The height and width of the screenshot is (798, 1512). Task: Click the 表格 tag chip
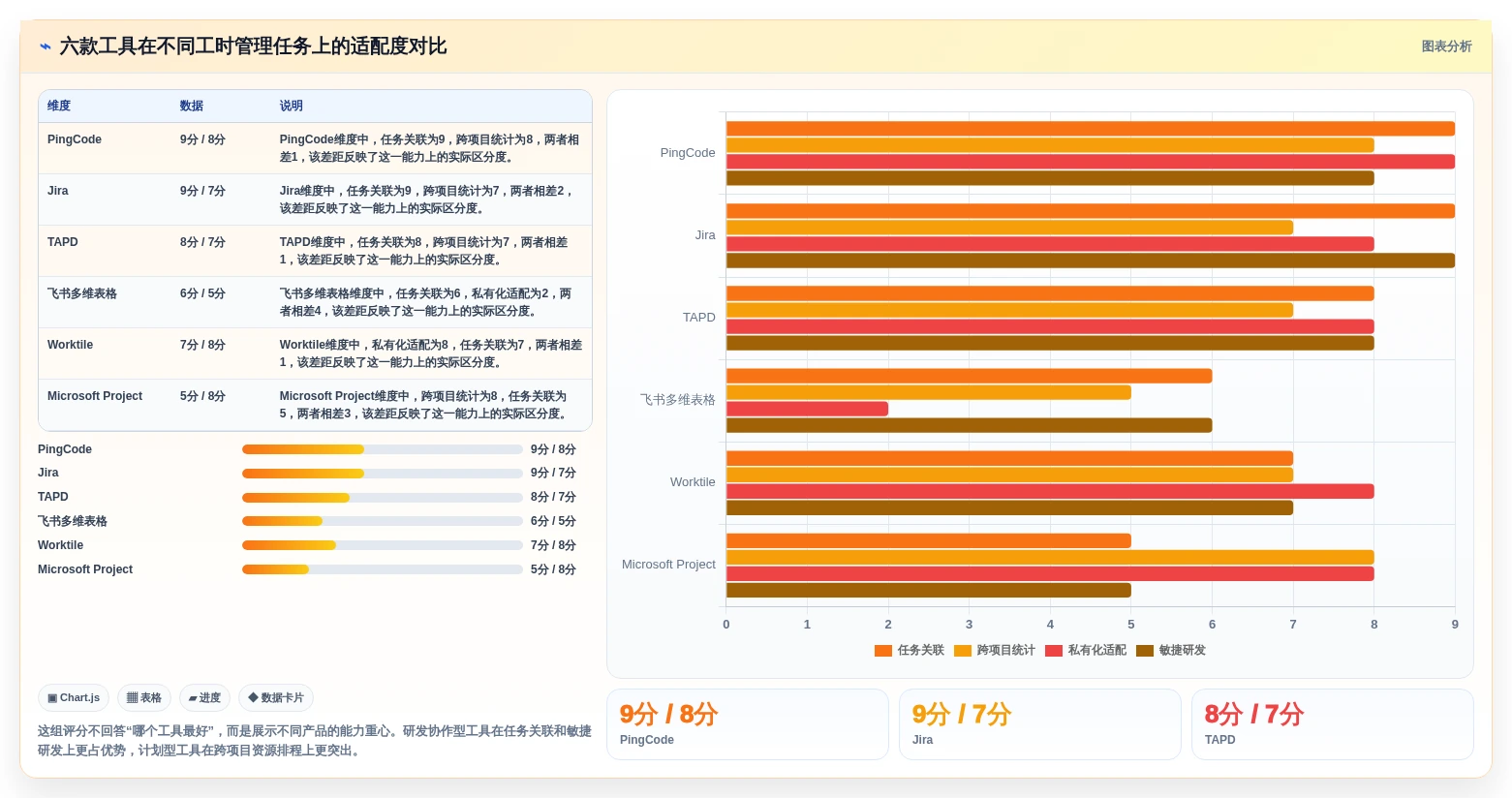pyautogui.click(x=144, y=697)
